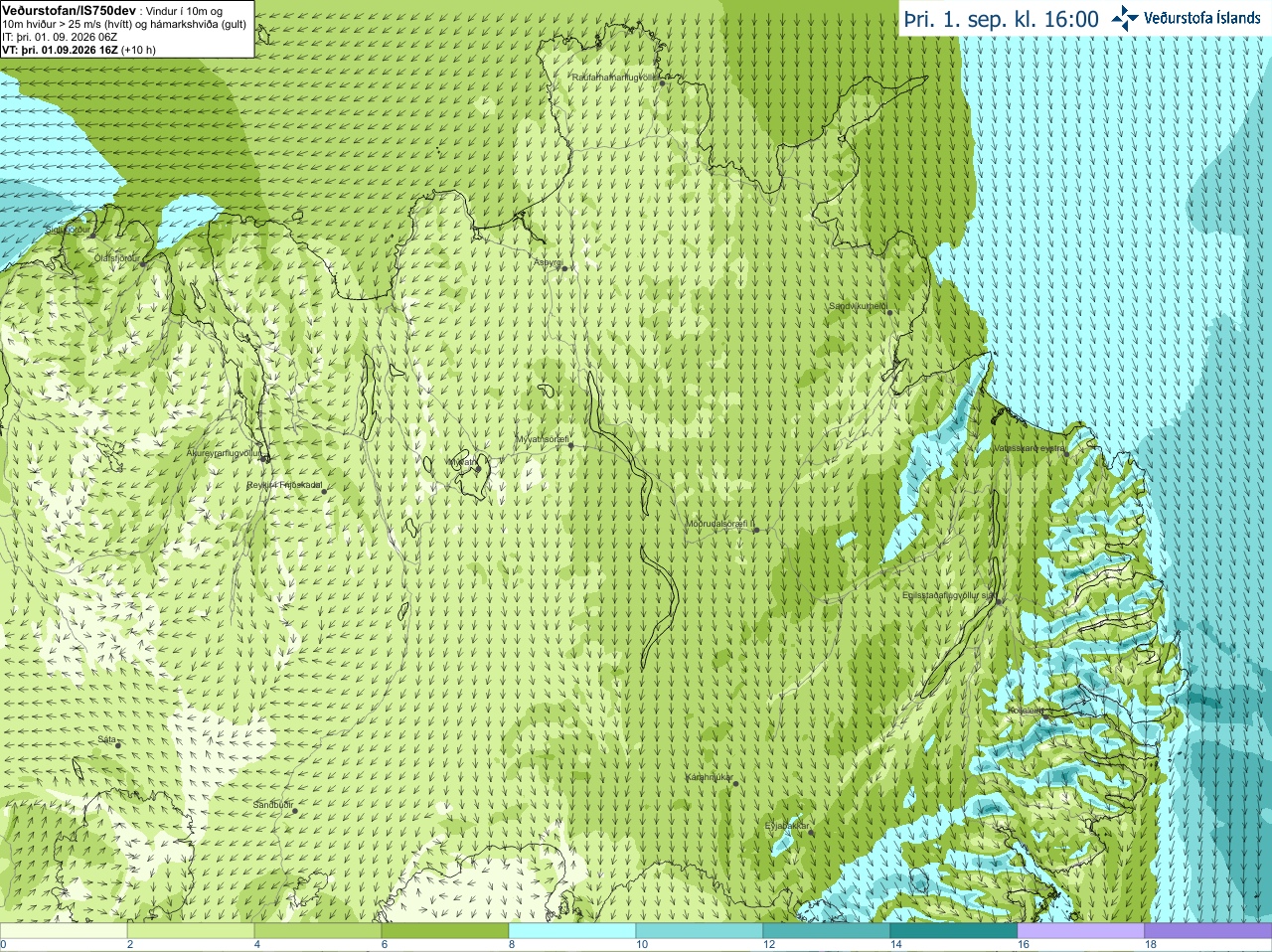The image size is (1272, 952).
Task: Click the Veðurstofa Íslands logo icon
Action: (x=1124, y=17)
